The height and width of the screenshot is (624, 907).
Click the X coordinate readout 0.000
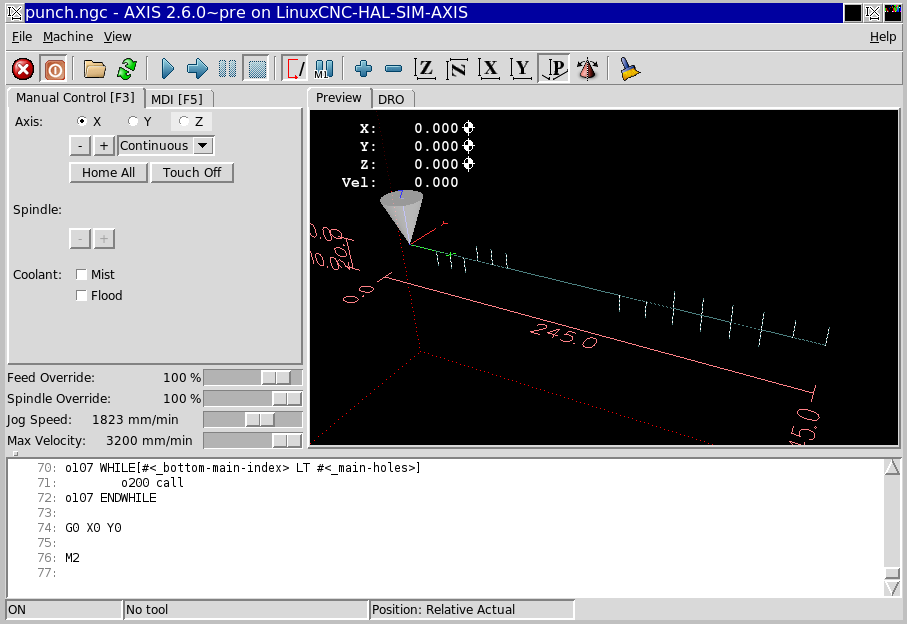coord(436,128)
